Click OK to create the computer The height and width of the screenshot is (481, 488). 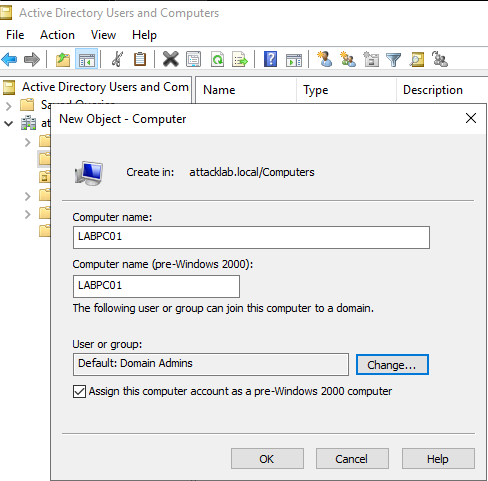point(267,459)
